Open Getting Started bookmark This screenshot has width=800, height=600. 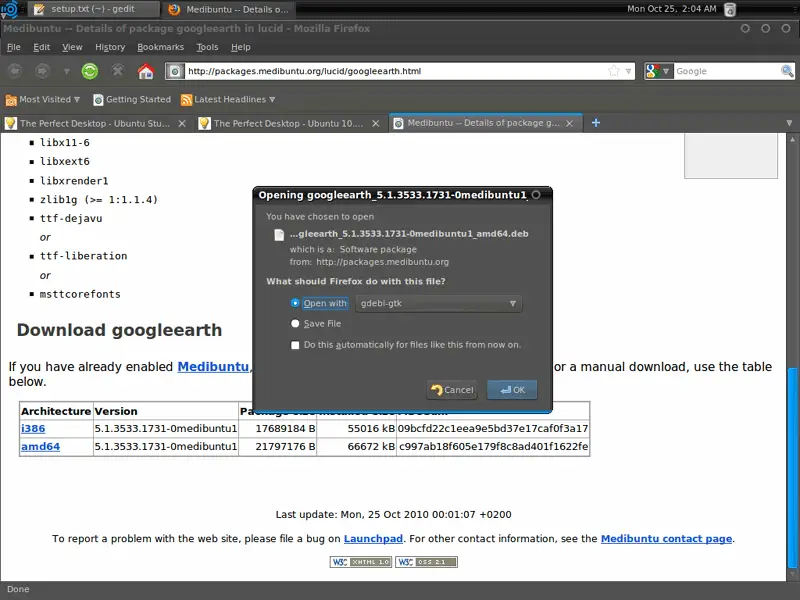[132, 99]
